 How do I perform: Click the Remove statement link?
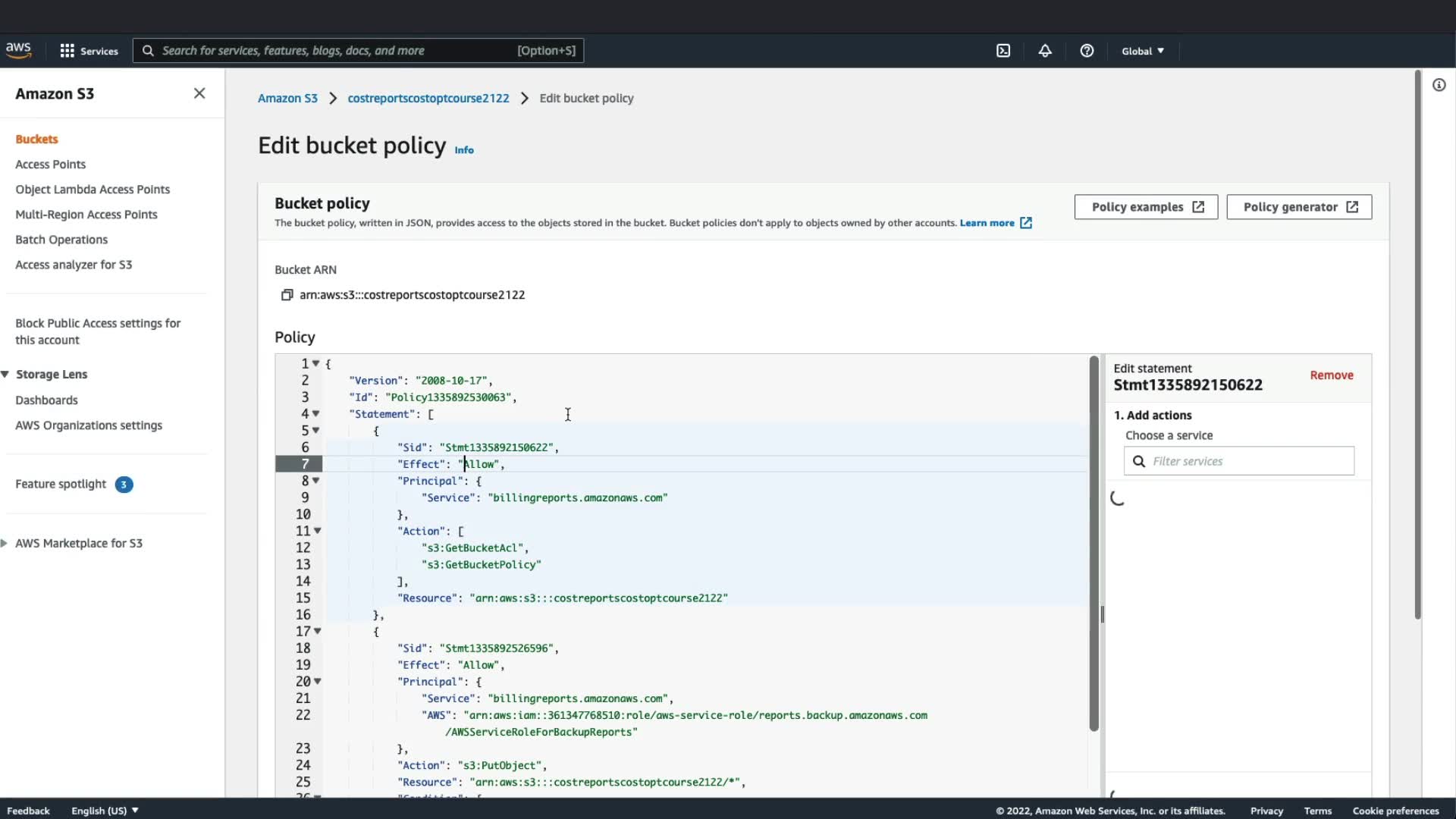(1331, 375)
